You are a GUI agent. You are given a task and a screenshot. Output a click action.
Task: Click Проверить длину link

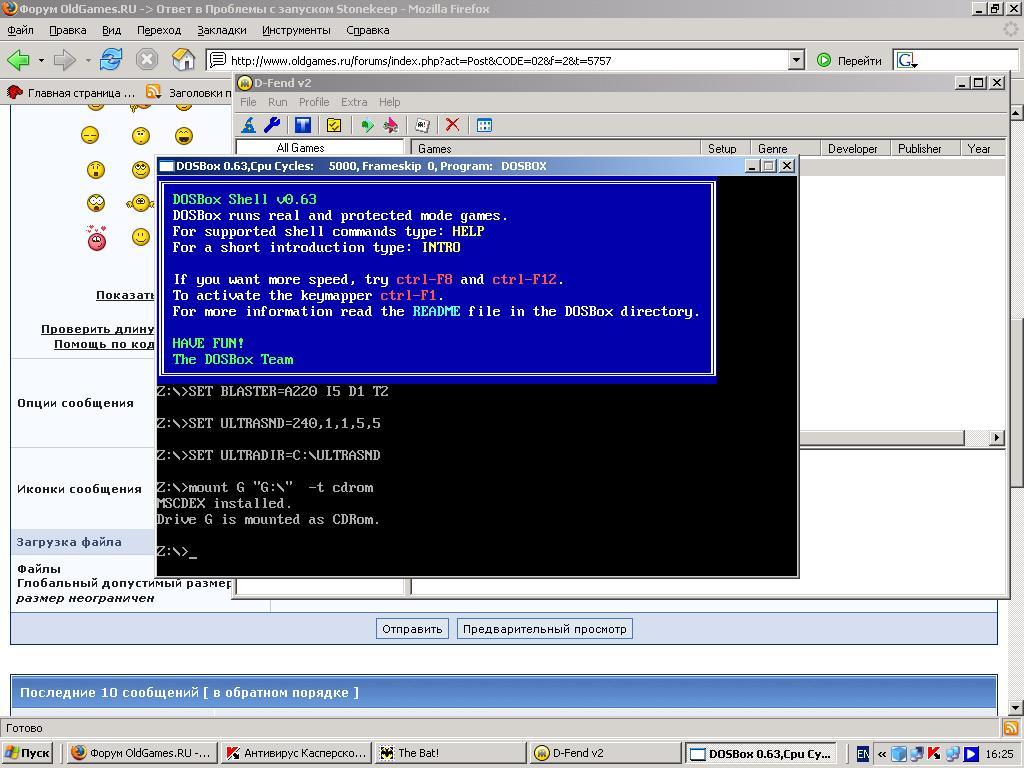pyautogui.click(x=98, y=328)
